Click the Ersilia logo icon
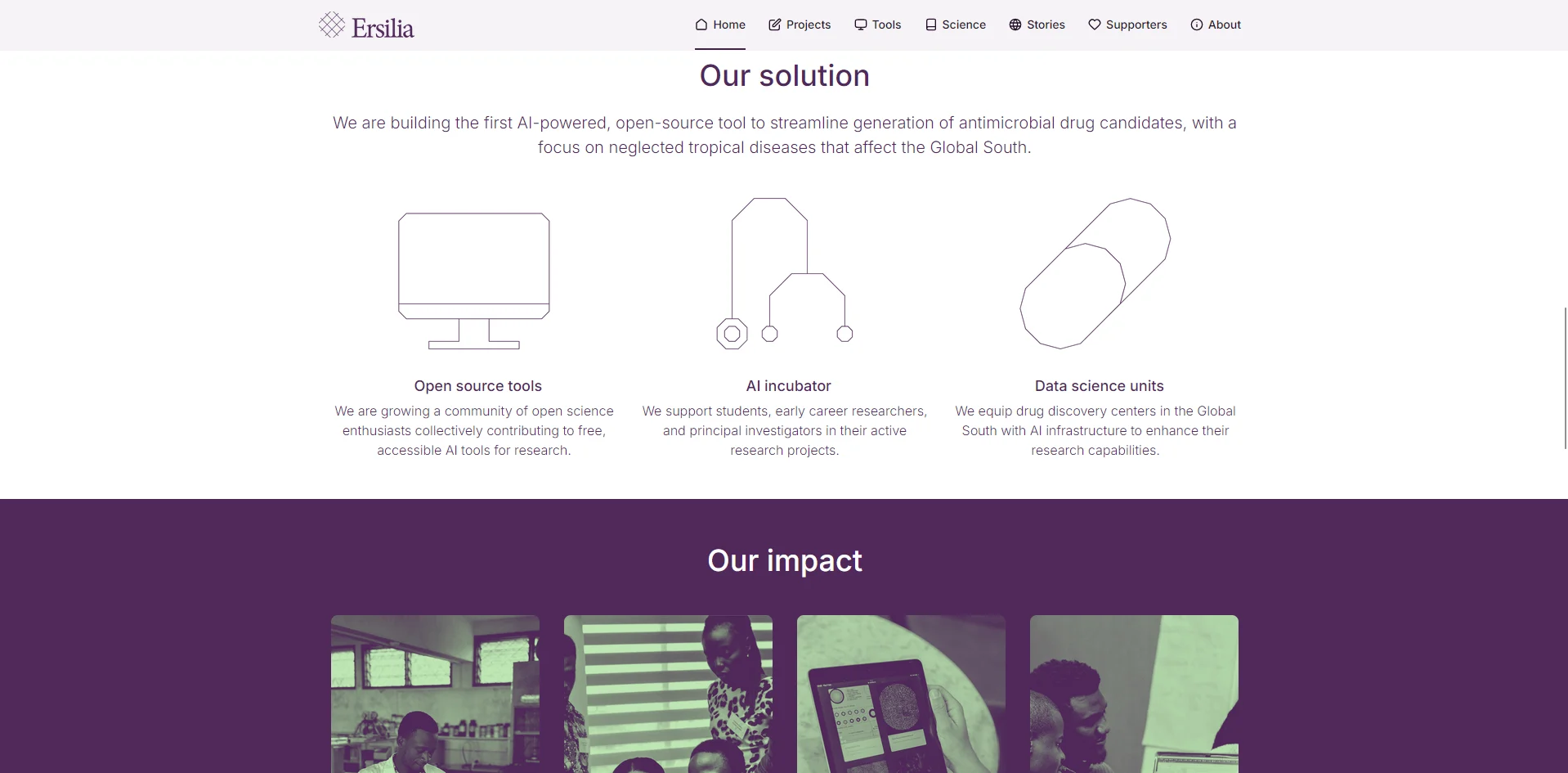Screen dimensions: 1568x773 pyautogui.click(x=331, y=25)
